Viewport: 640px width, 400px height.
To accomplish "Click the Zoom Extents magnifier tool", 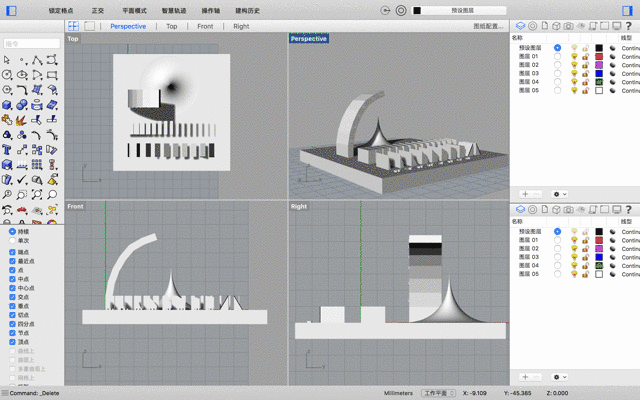I will (x=37, y=194).
